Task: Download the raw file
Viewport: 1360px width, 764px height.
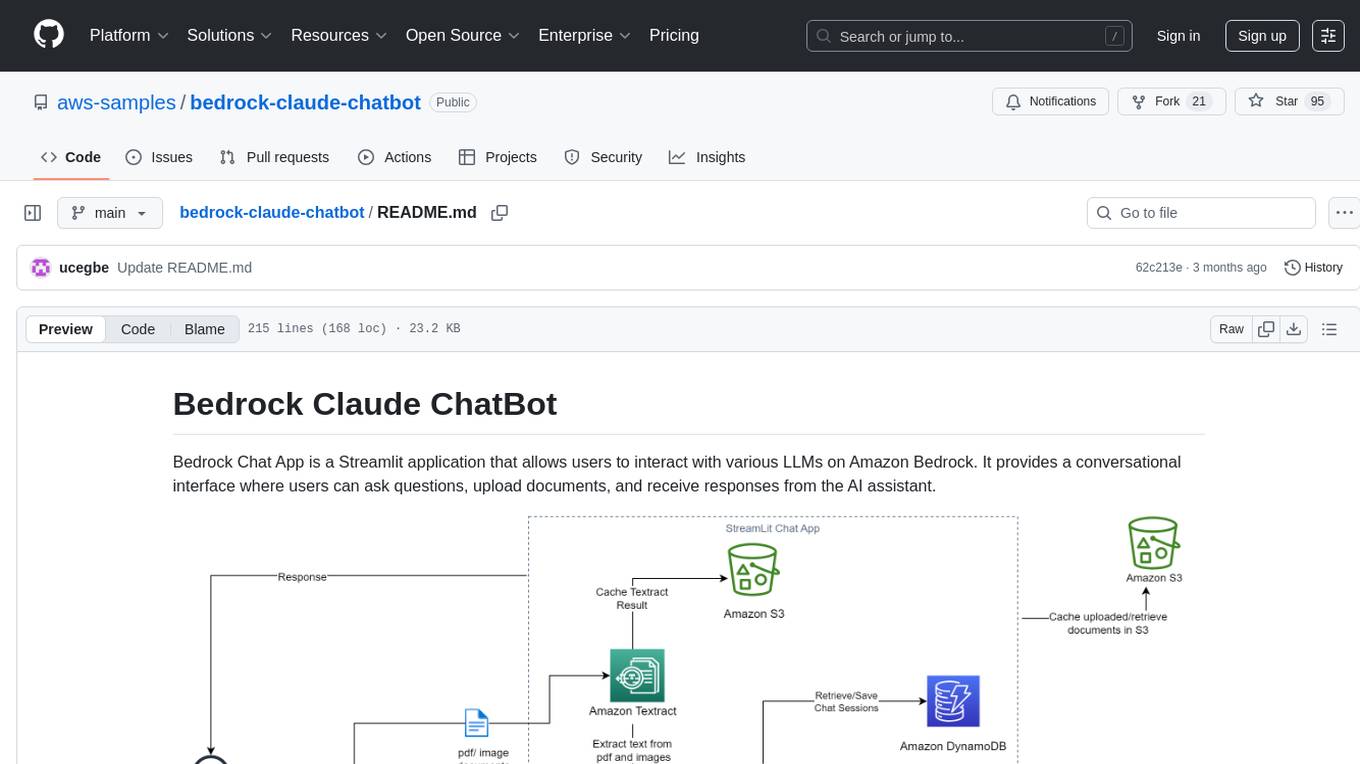Action: click(1293, 329)
